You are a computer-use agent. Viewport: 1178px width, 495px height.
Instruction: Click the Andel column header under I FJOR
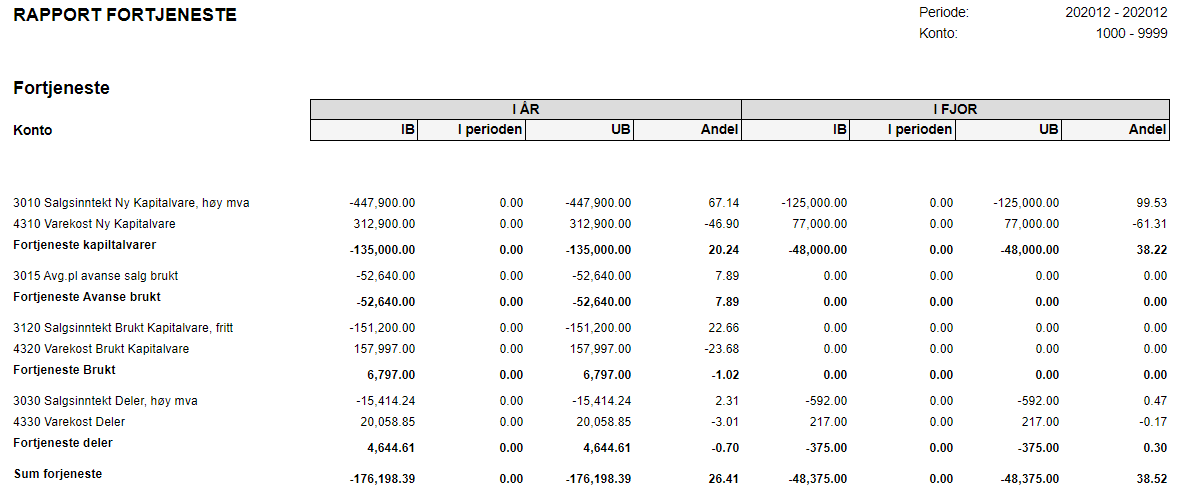[x=1115, y=130]
